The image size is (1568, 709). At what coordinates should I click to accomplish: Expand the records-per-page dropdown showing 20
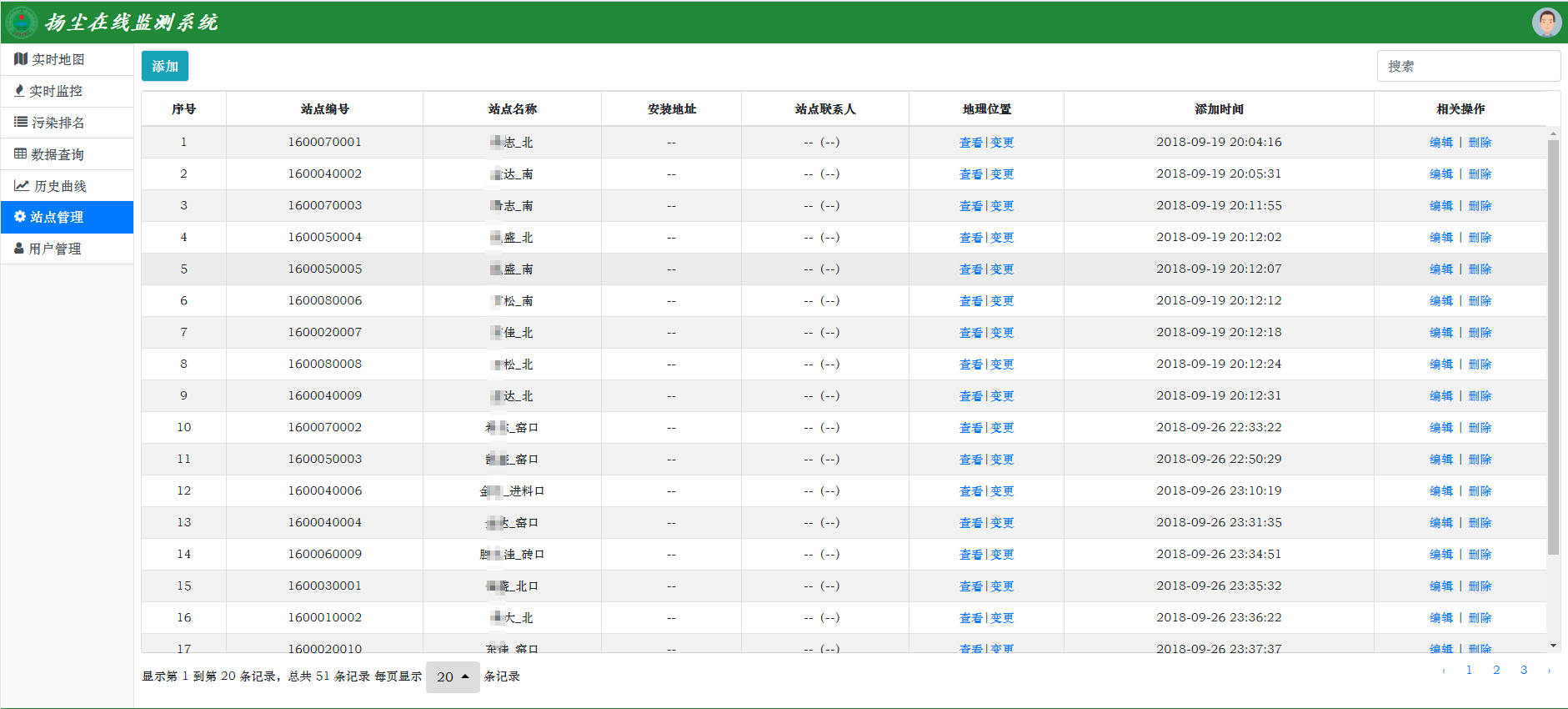point(453,676)
